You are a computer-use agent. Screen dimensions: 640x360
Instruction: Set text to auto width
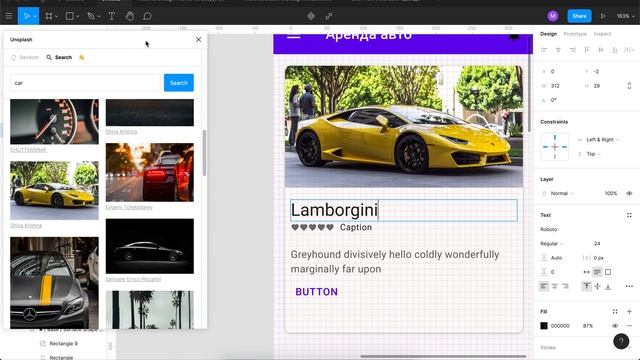coord(587,272)
